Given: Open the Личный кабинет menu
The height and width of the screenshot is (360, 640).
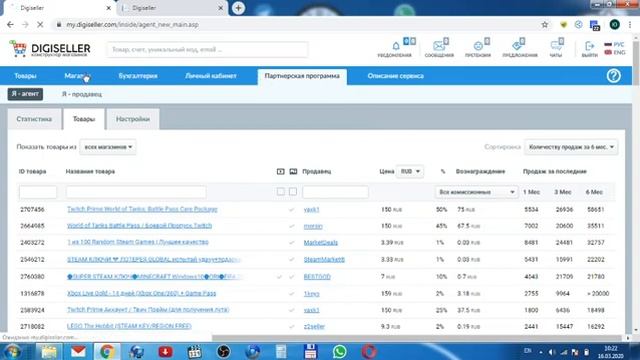Looking at the screenshot, I should tap(211, 76).
